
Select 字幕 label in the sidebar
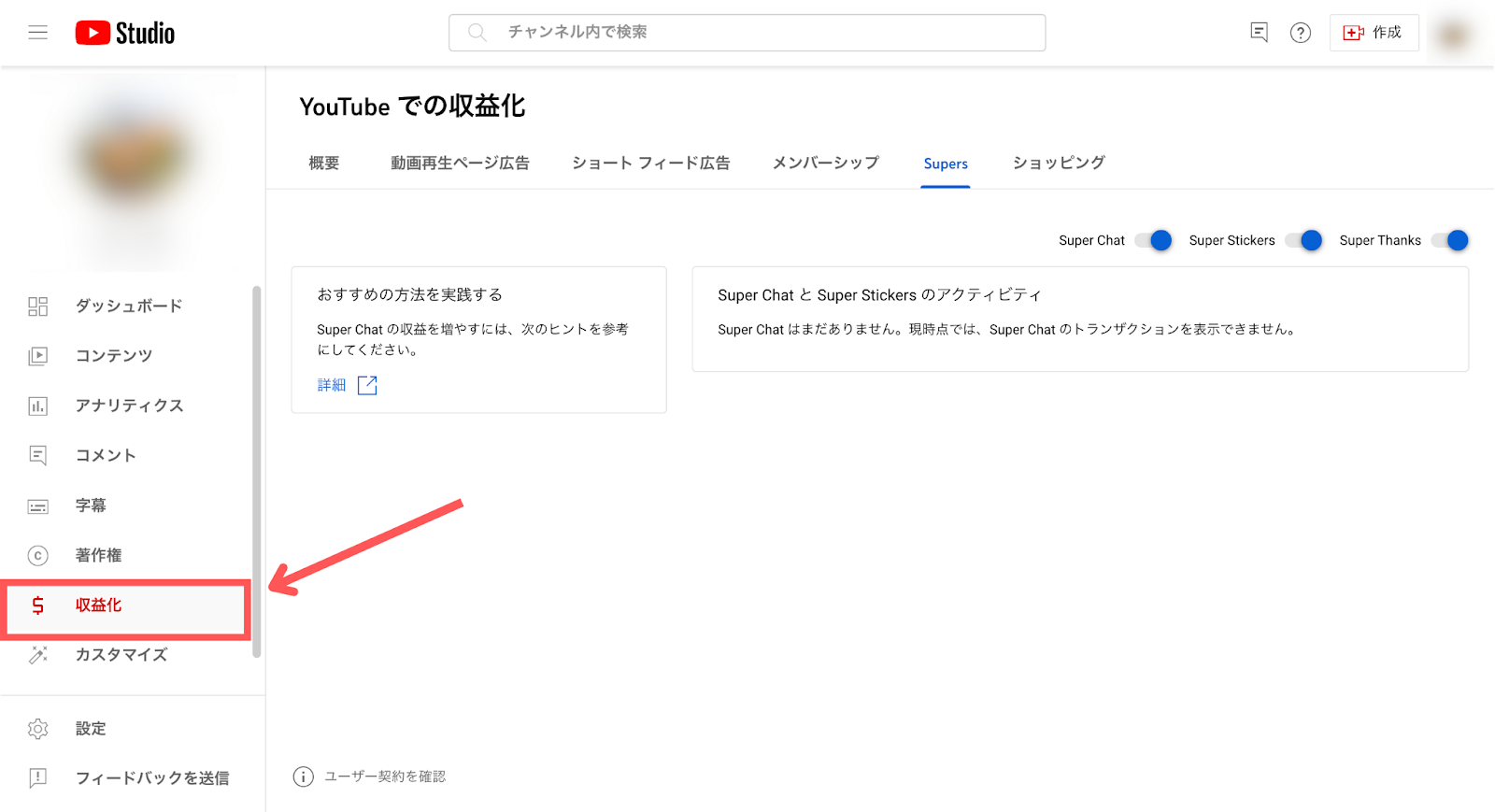point(91,506)
